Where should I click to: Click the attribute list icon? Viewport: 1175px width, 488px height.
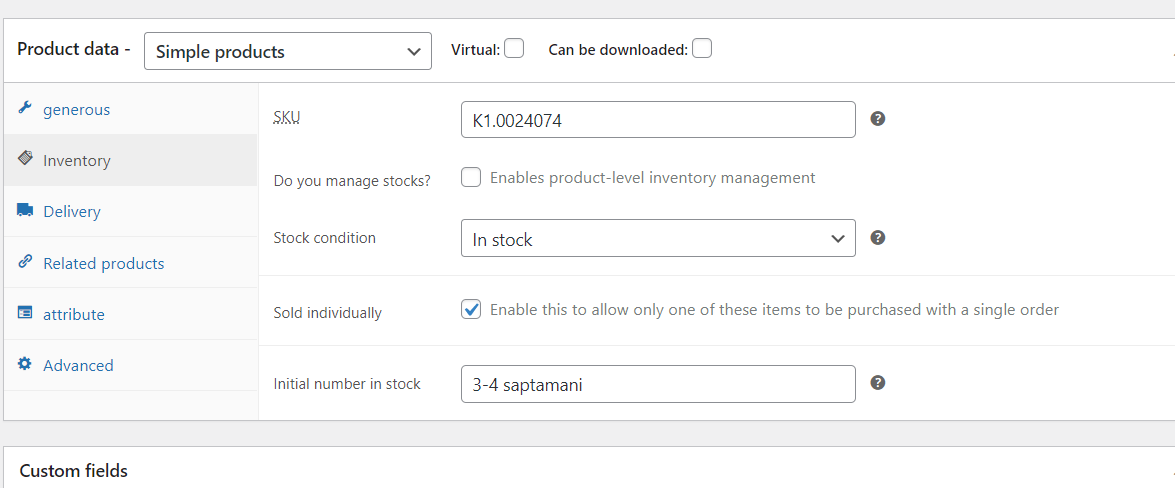point(25,313)
